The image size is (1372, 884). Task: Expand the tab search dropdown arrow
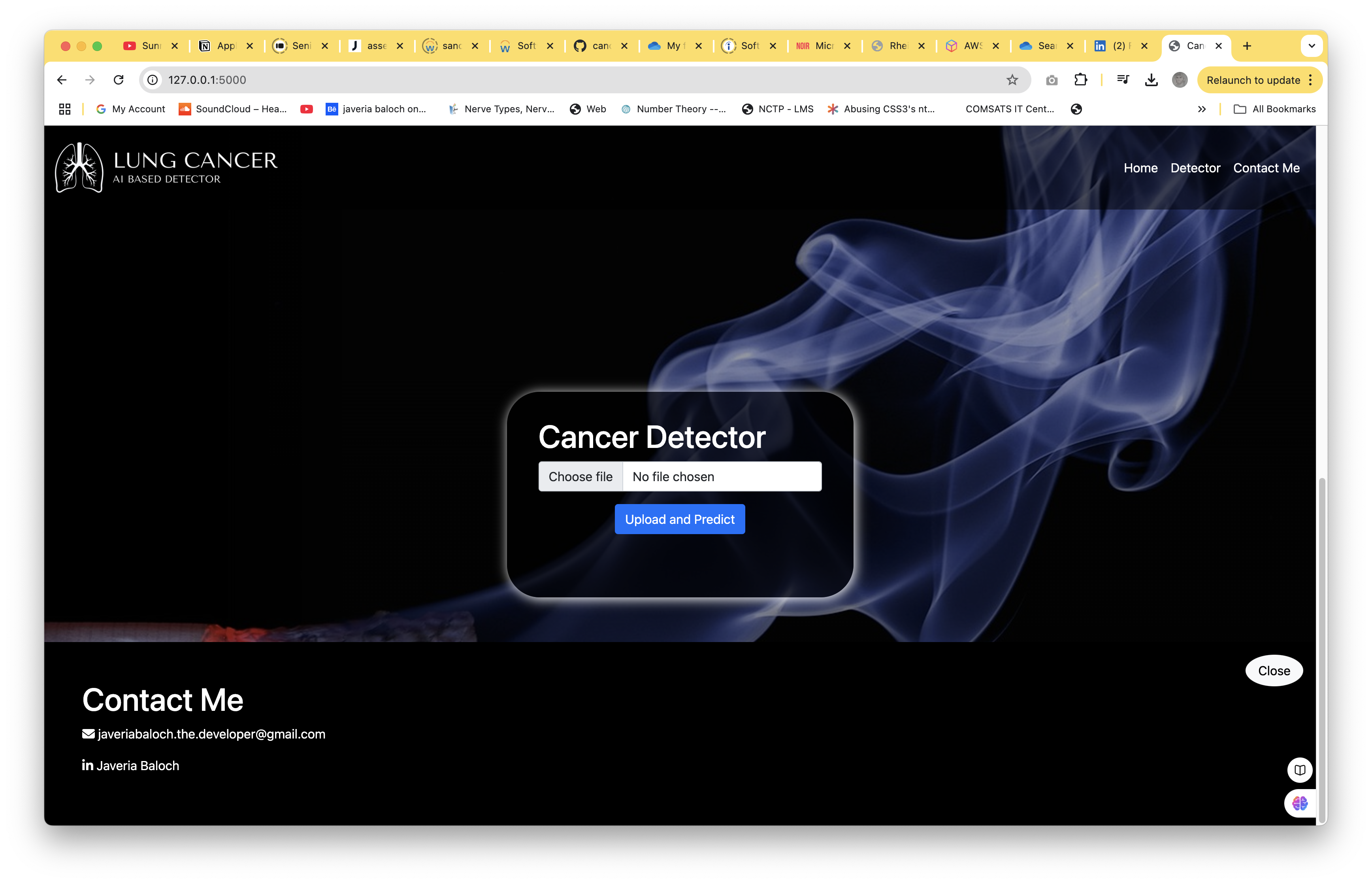[x=1311, y=46]
